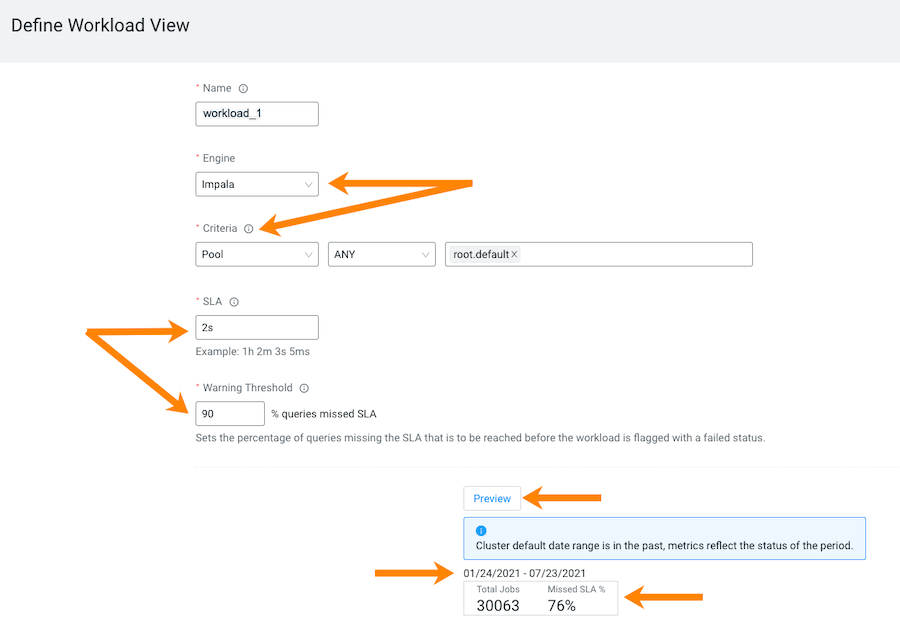Click the date range 01/24/2021 - 07/23/2021
This screenshot has height=634, width=900.
525,573
